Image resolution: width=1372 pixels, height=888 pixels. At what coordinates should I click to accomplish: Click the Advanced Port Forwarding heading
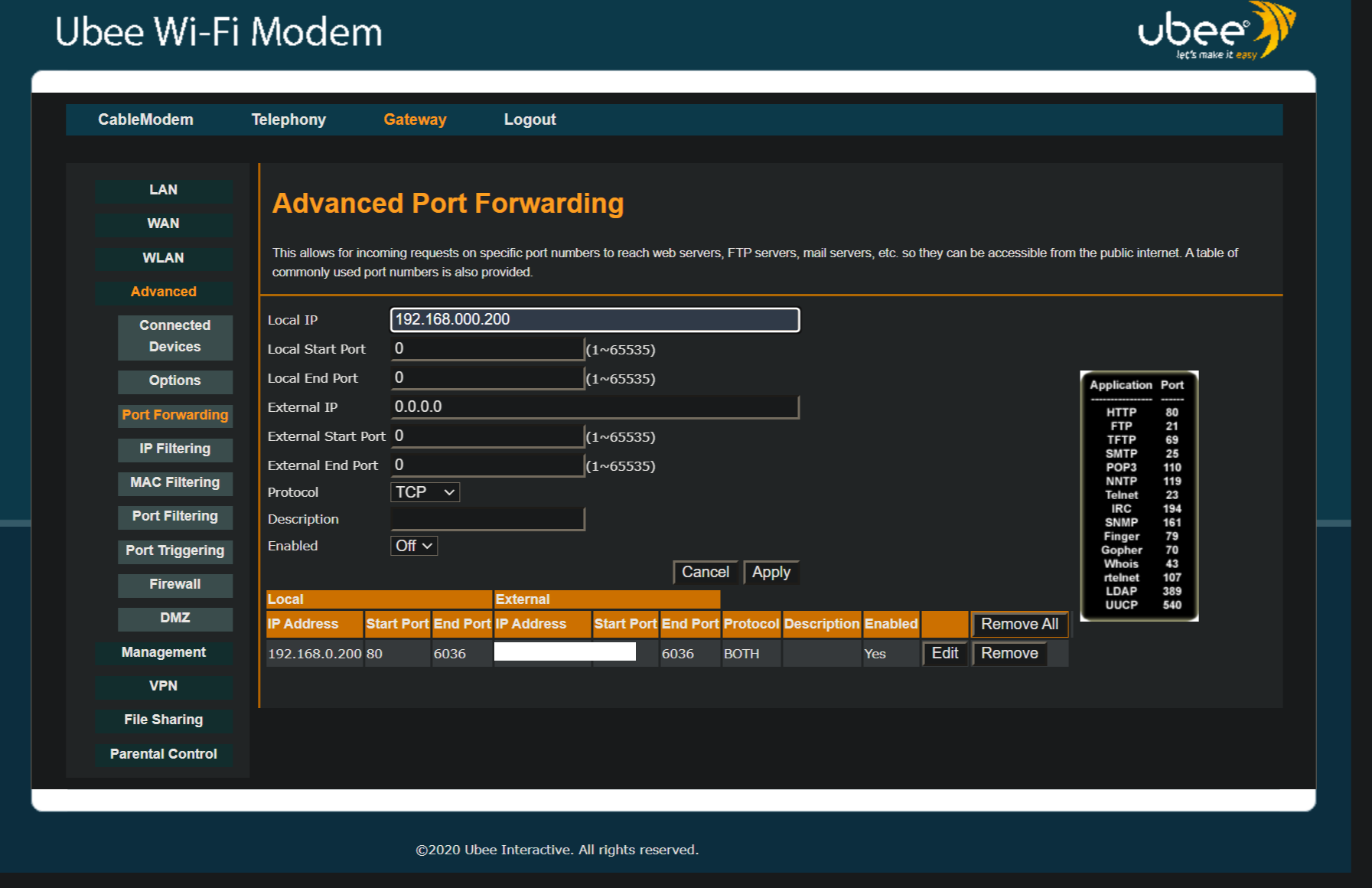[448, 204]
